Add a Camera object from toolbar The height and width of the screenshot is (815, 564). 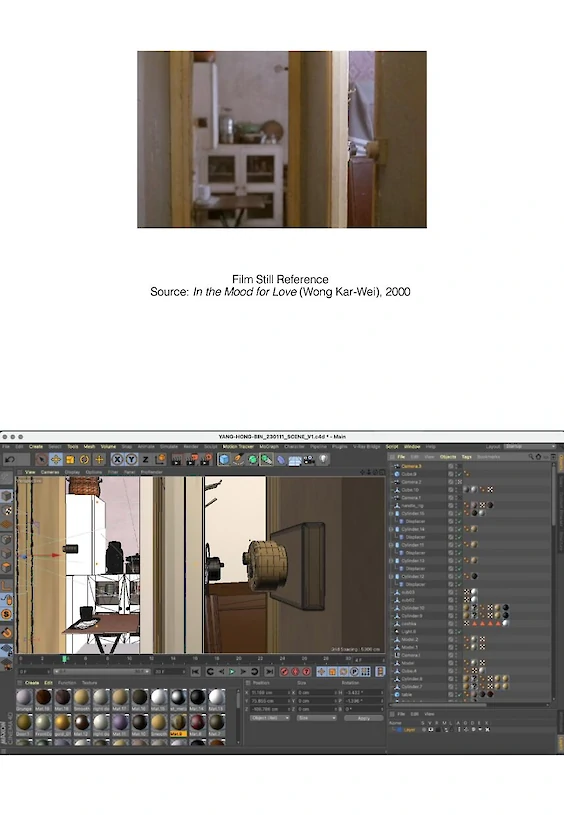coord(309,459)
